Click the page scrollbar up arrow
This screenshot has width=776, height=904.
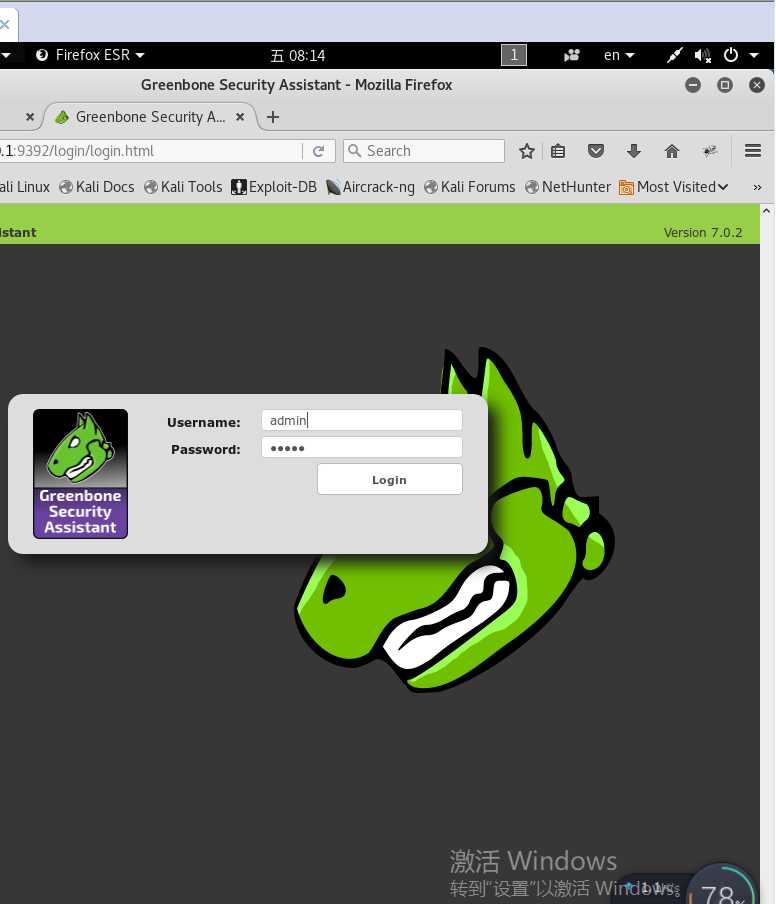pos(766,211)
